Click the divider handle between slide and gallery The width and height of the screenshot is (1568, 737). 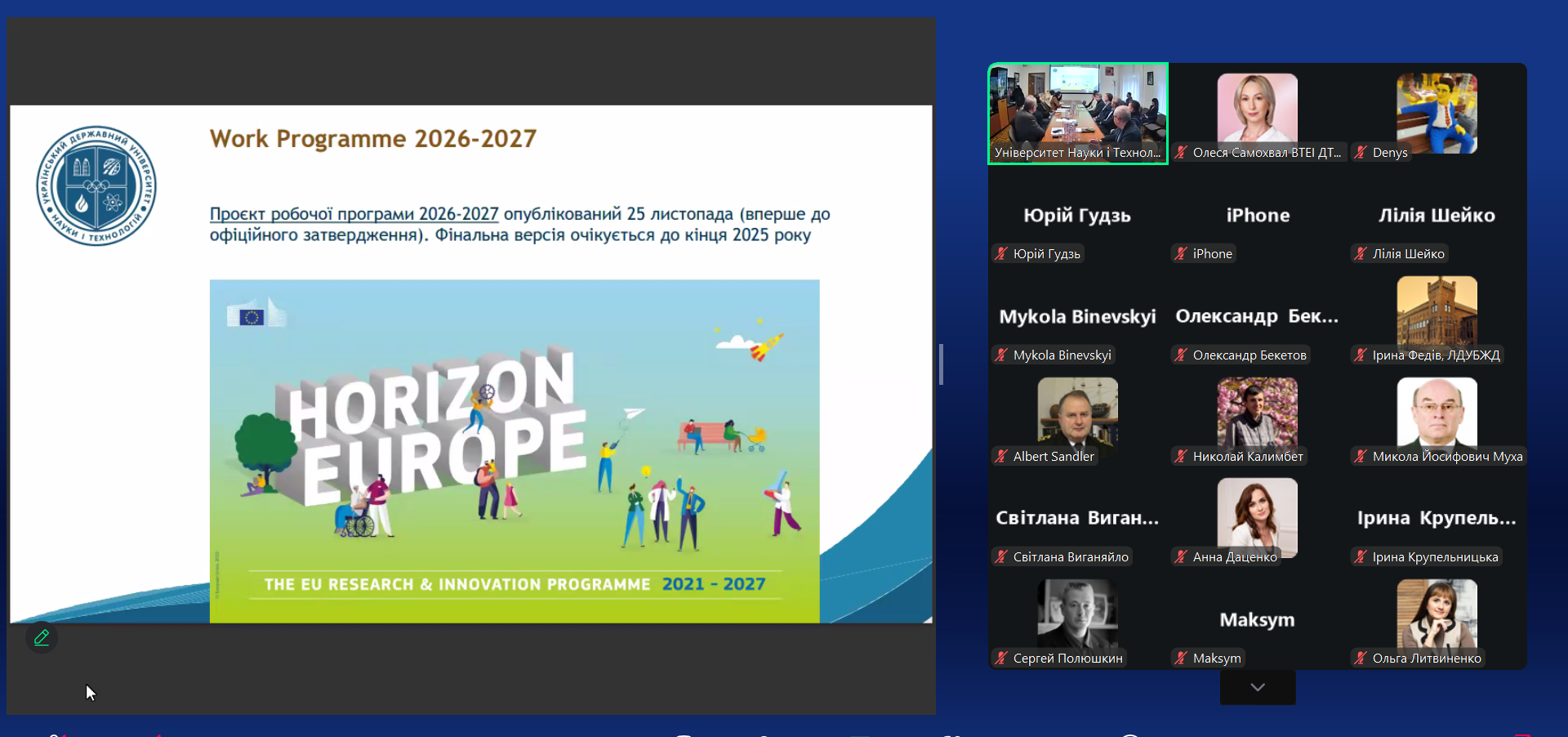[x=941, y=364]
